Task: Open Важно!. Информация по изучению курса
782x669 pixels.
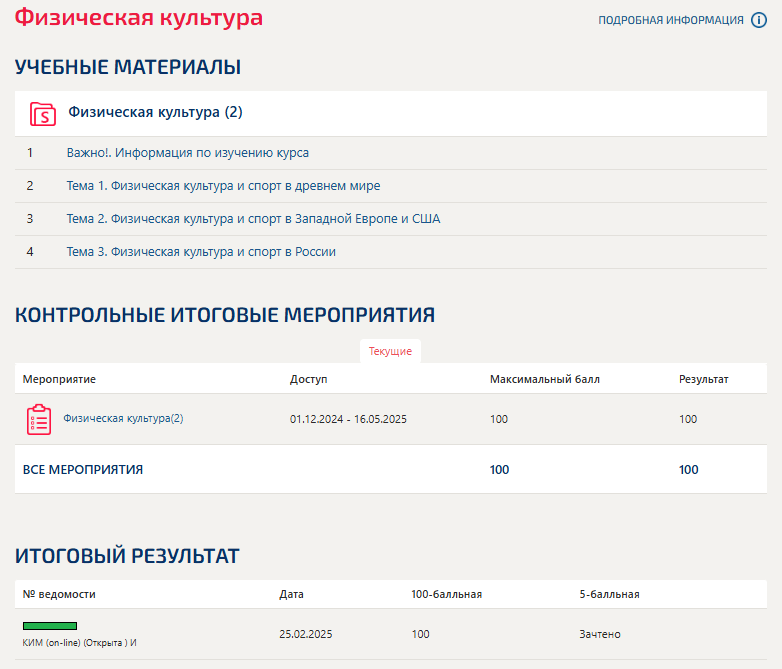Action: [188, 153]
